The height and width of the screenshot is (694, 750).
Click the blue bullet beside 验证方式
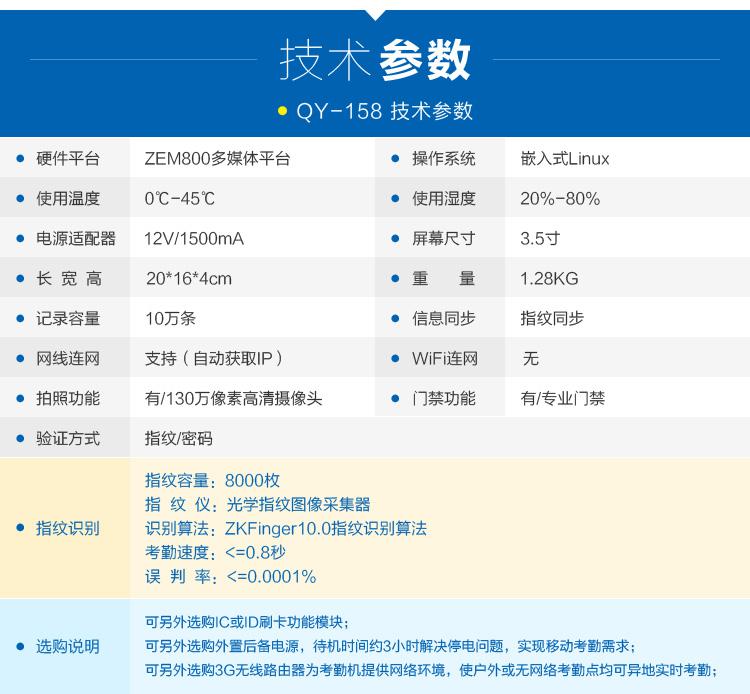[x=20, y=439]
